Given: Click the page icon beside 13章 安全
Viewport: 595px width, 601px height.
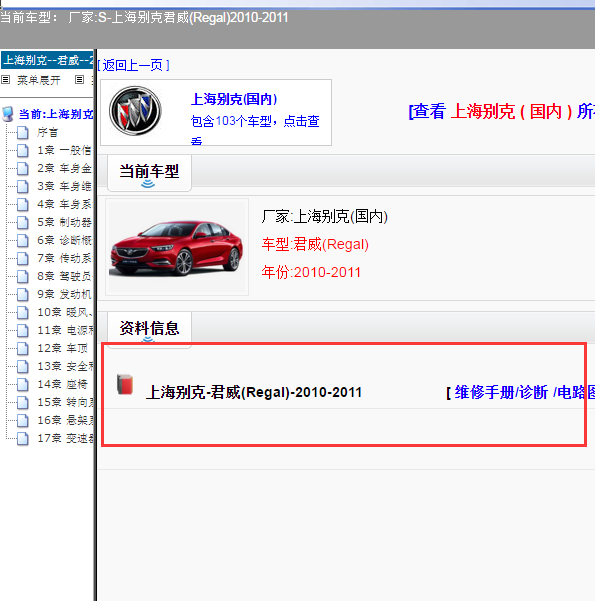Looking at the screenshot, I should point(23,367).
